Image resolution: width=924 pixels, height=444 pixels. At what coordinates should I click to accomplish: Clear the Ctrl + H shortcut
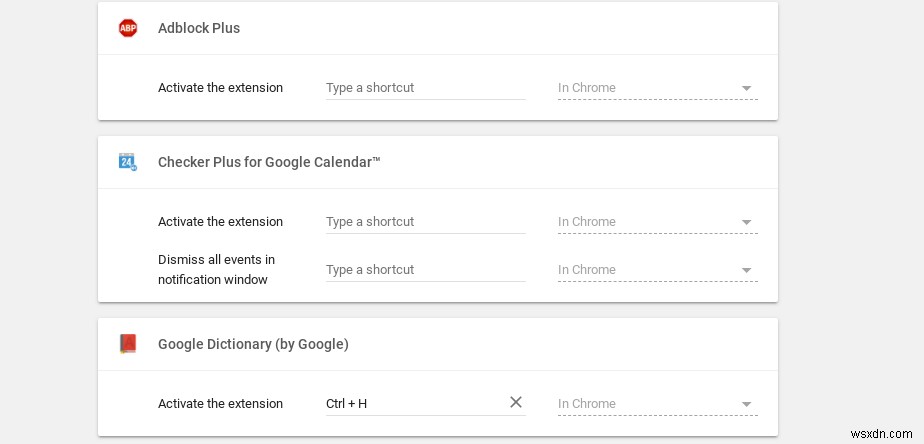tap(516, 402)
